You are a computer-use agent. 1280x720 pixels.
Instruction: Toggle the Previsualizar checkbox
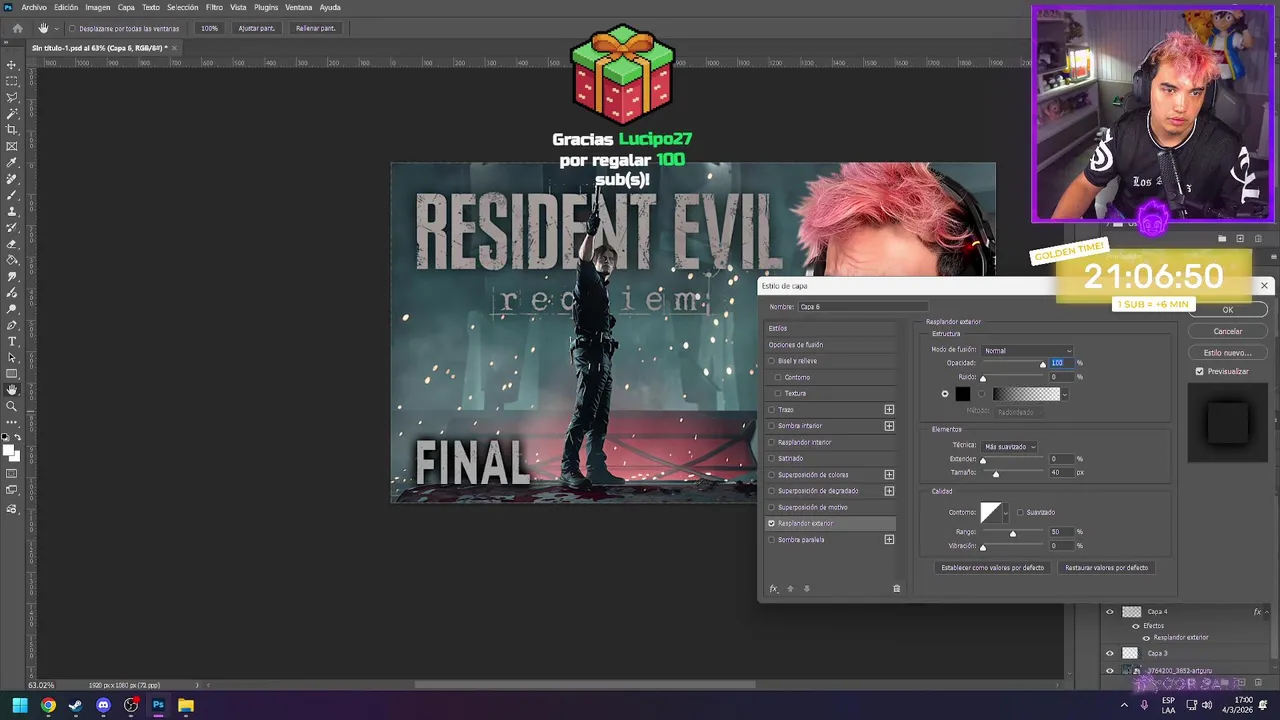point(1200,371)
